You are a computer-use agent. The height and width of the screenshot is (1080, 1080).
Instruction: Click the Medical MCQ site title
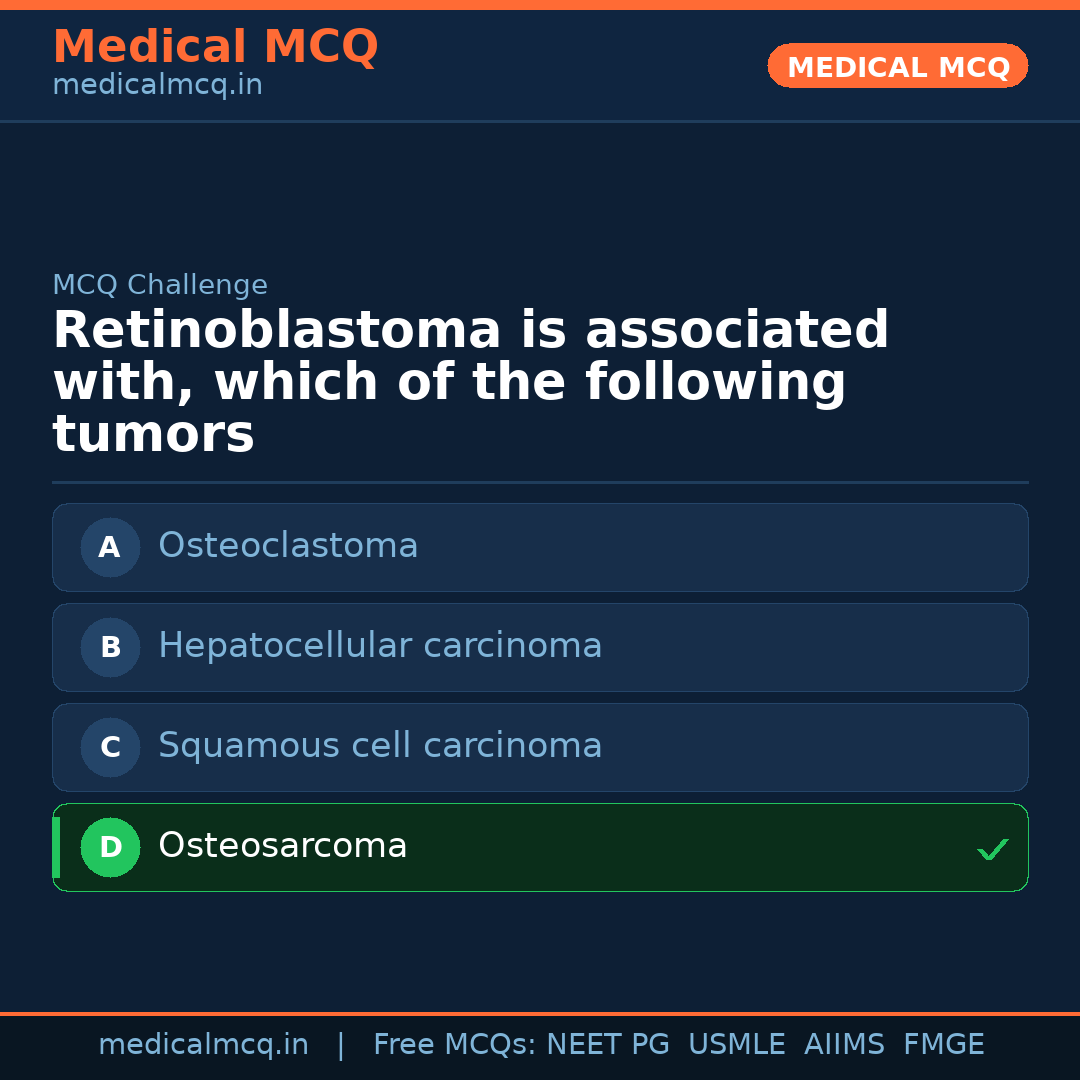215,47
